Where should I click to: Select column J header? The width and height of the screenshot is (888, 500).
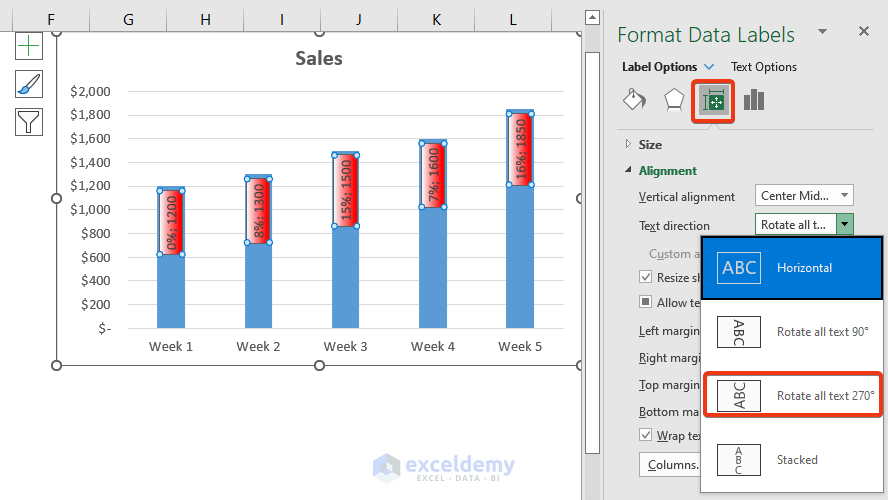click(359, 20)
